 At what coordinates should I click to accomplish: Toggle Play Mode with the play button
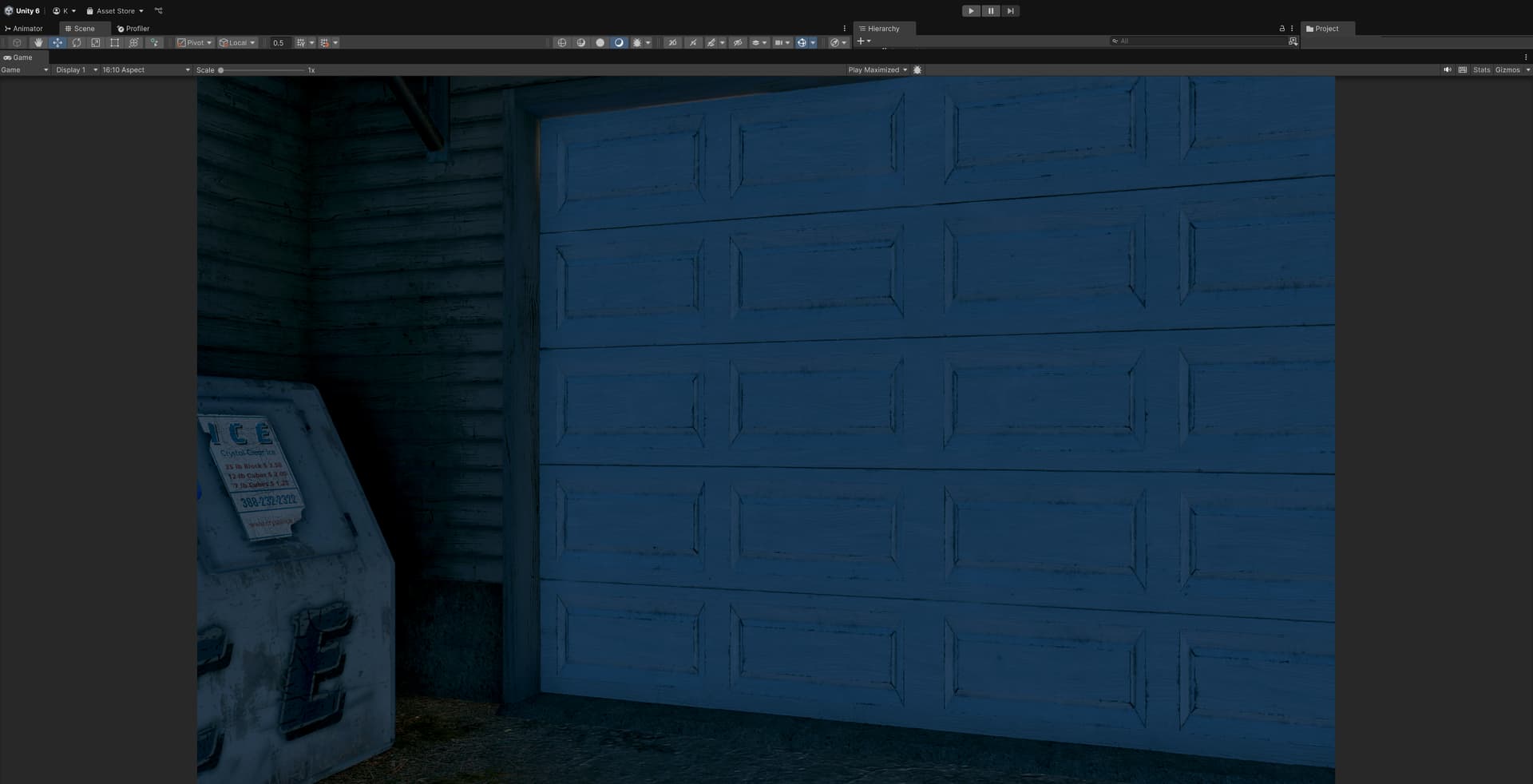[x=970, y=10]
